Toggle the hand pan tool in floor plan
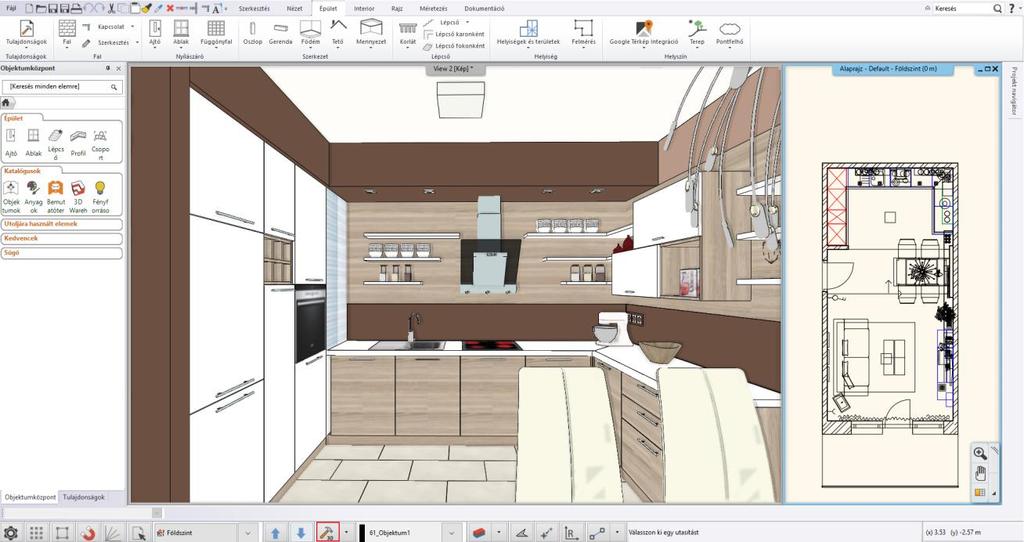The height and width of the screenshot is (542, 1024). pos(980,472)
